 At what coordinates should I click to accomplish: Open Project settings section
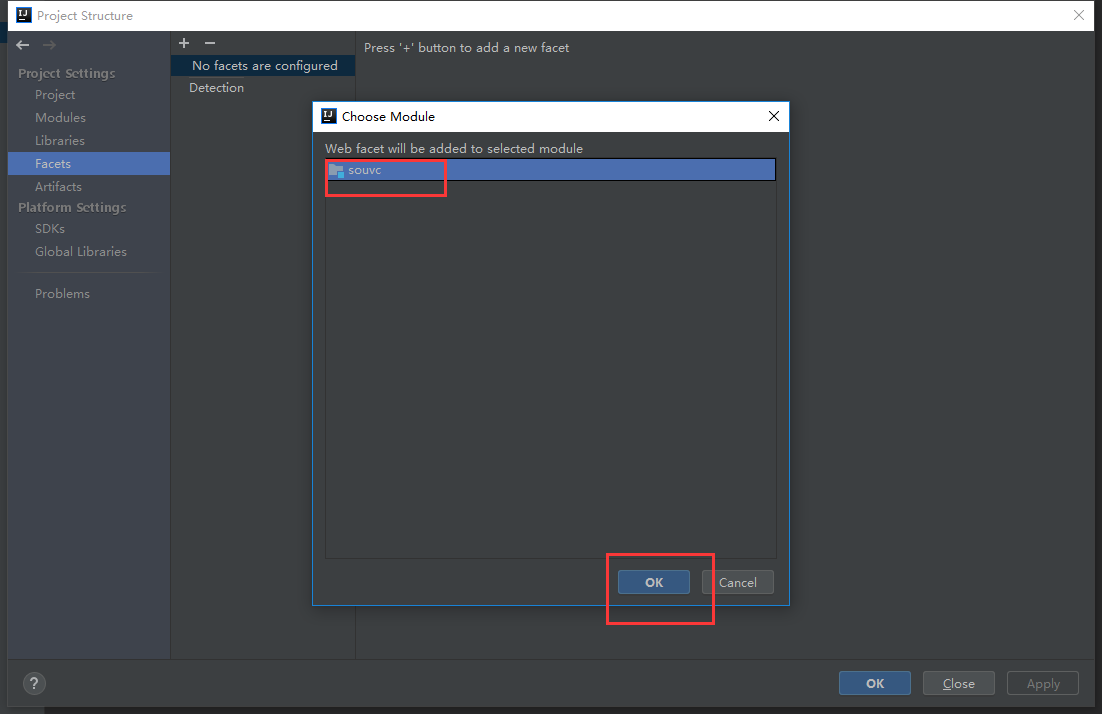tap(55, 94)
